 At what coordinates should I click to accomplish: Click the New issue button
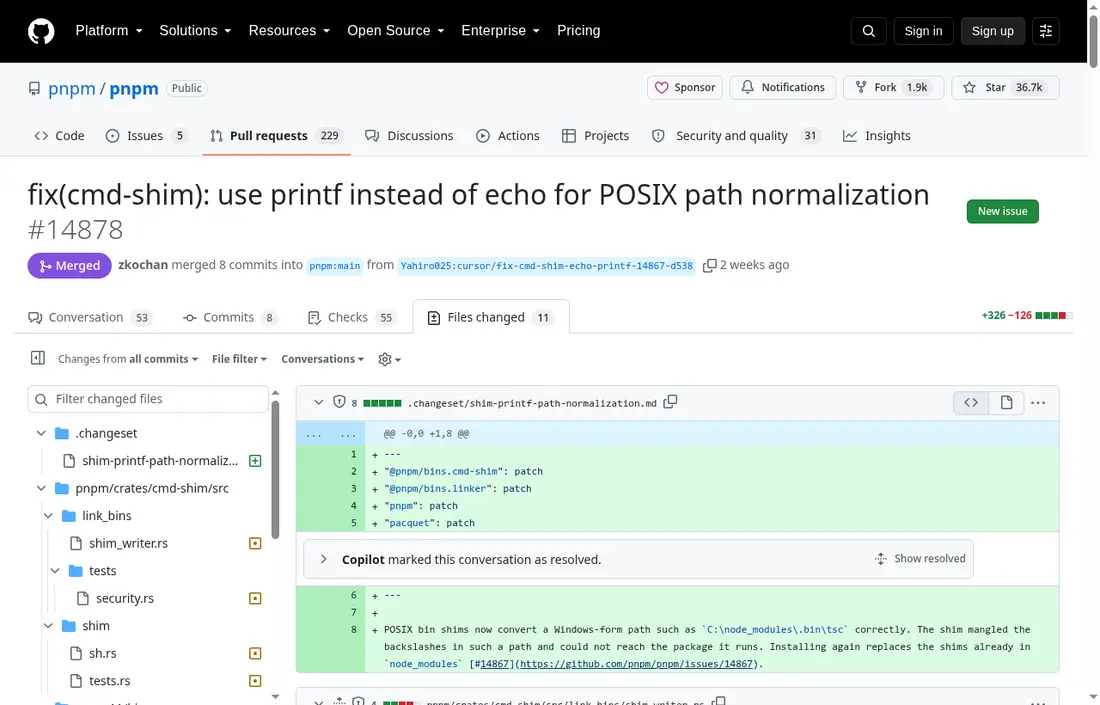coord(1002,211)
